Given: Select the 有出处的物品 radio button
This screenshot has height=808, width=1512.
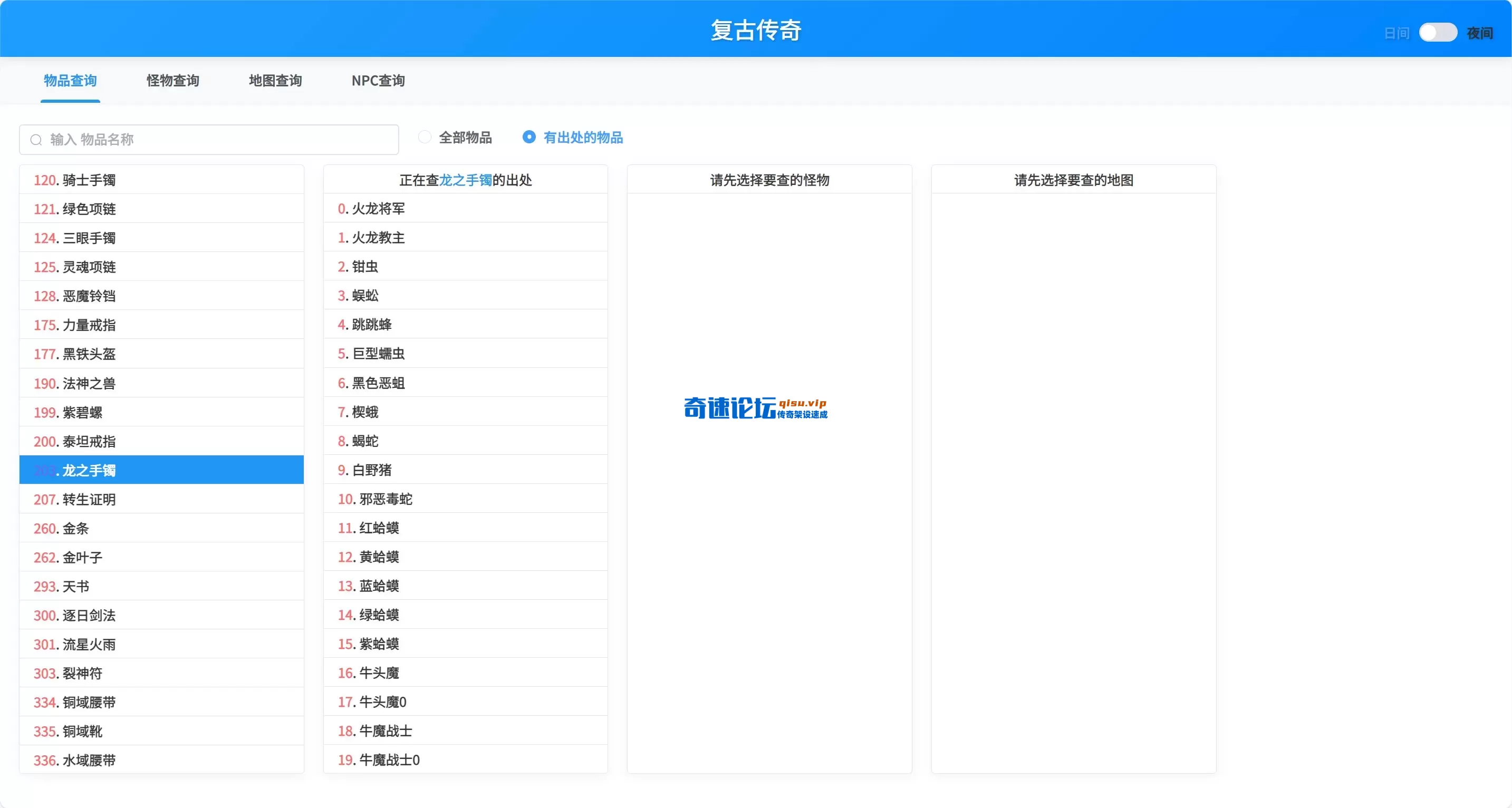Looking at the screenshot, I should point(529,137).
